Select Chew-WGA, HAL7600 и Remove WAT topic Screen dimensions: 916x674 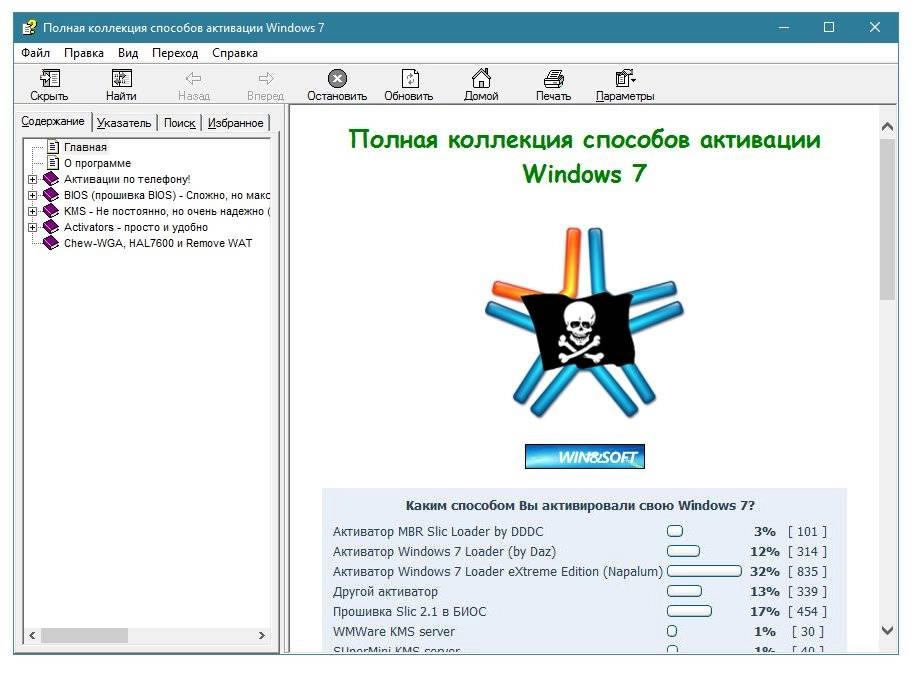[158, 243]
